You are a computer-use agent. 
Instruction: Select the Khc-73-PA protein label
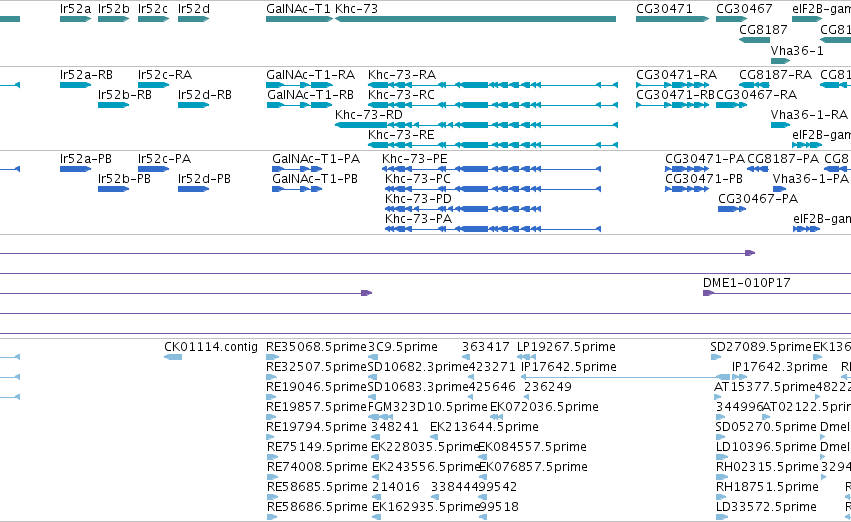418,219
